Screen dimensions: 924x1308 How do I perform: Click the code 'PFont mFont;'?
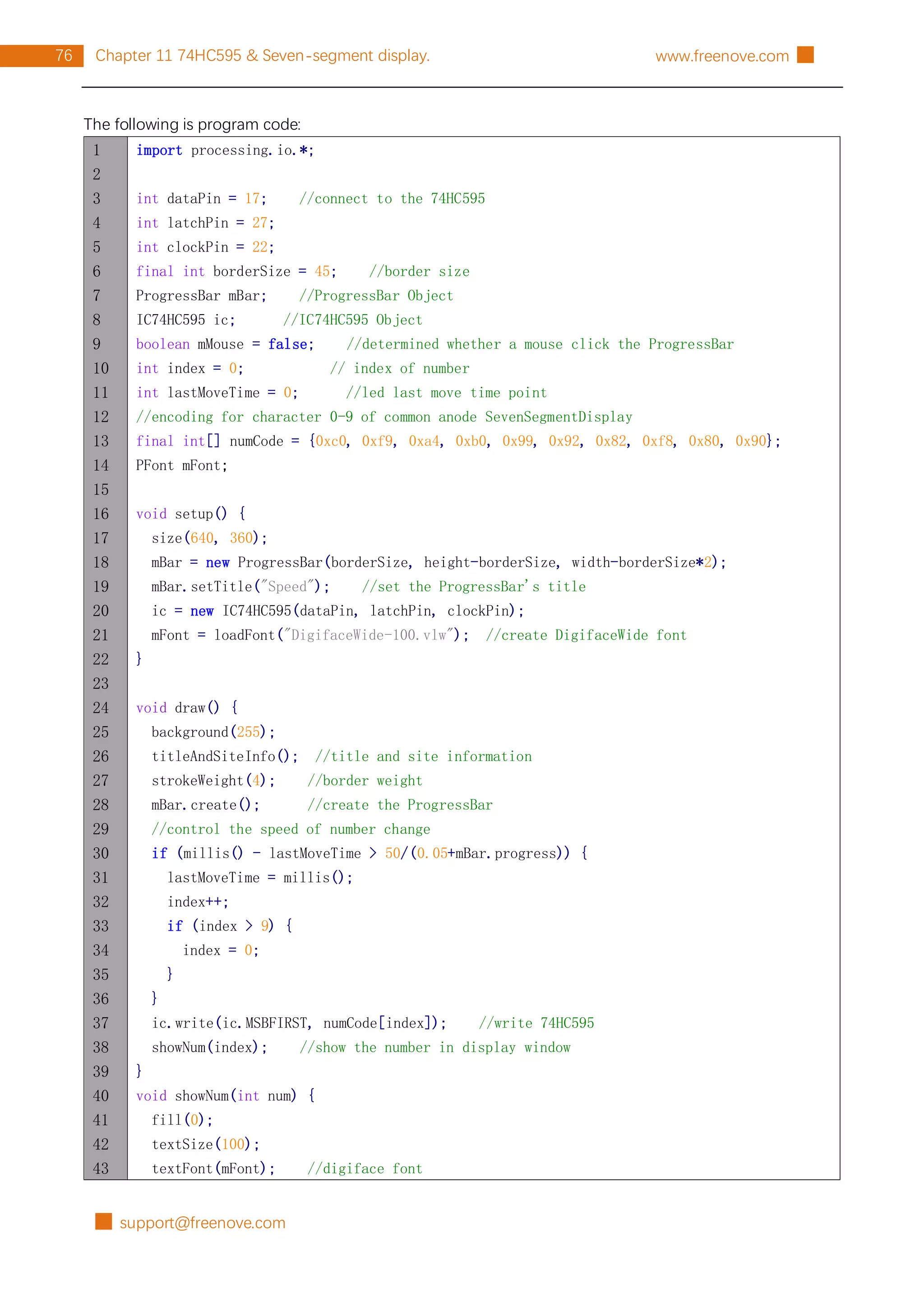click(x=182, y=465)
